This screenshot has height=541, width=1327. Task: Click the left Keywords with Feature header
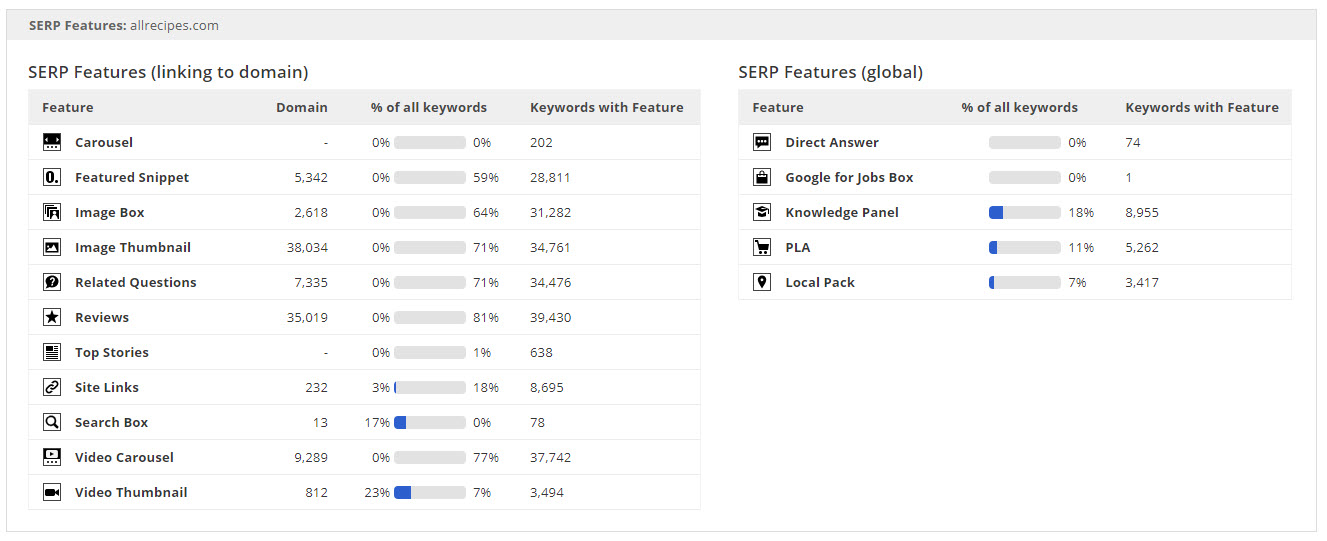click(x=606, y=107)
